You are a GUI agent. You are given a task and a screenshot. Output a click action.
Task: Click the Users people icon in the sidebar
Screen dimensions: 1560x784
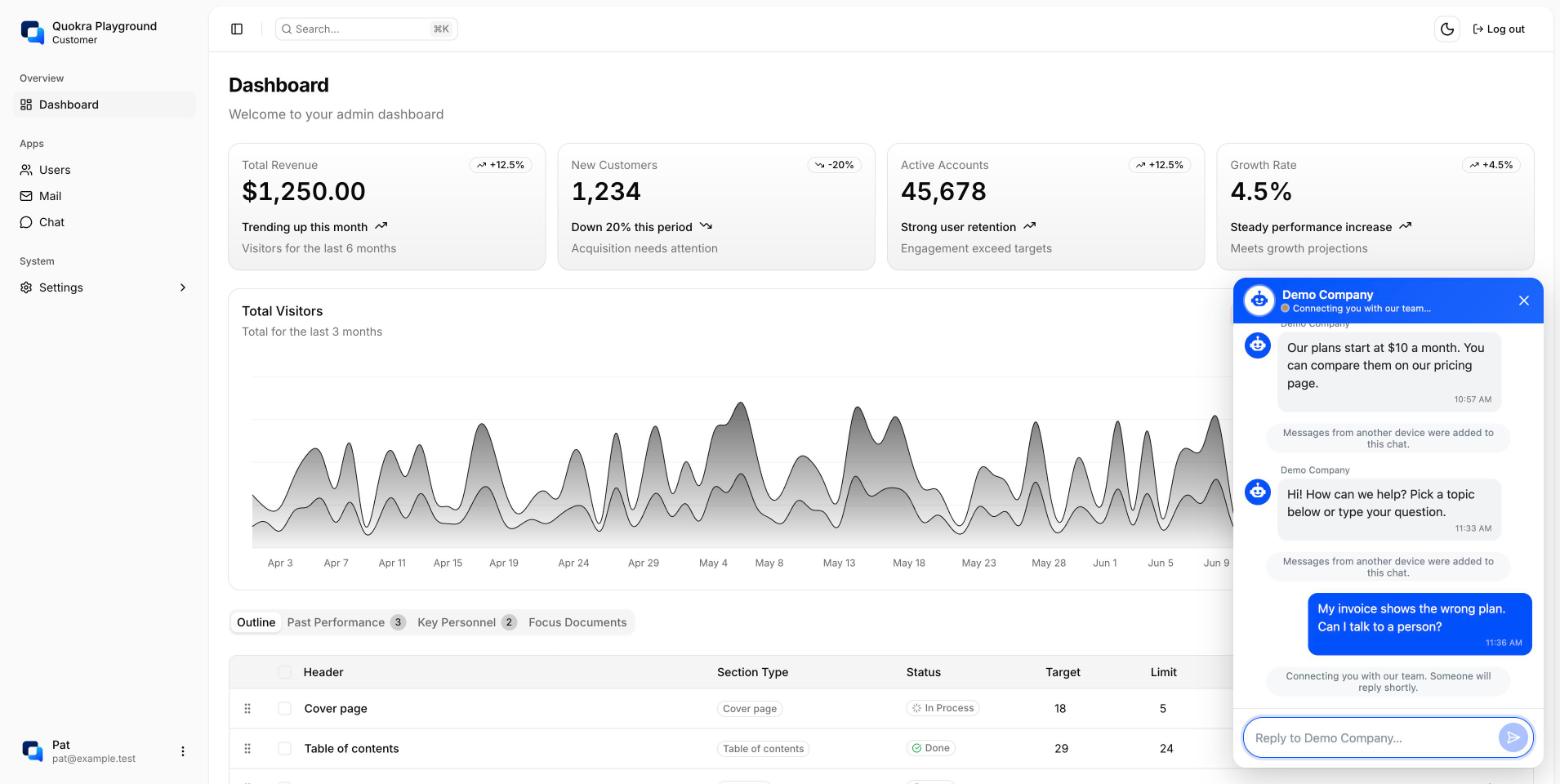click(x=26, y=170)
